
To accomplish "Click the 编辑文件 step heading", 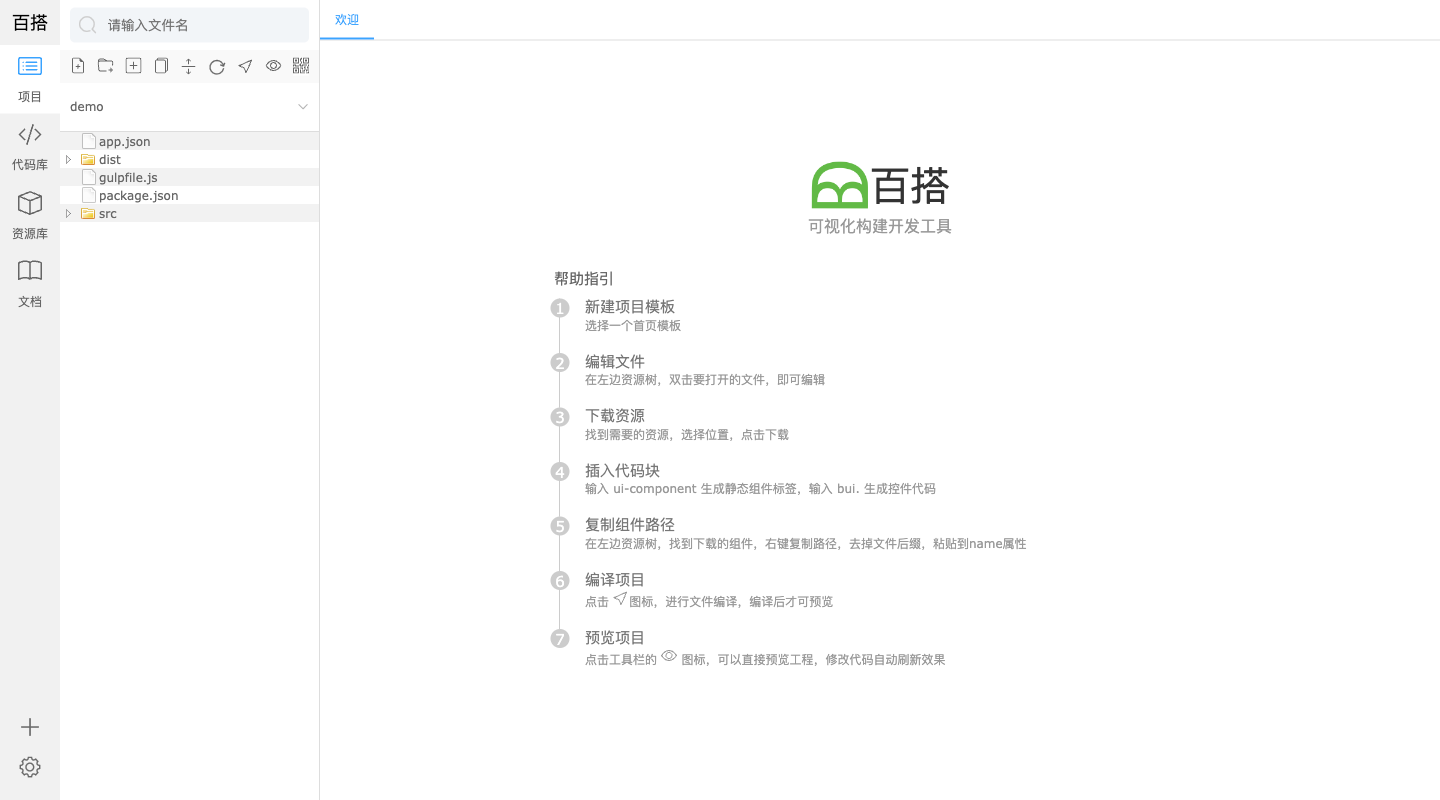I will tap(615, 362).
